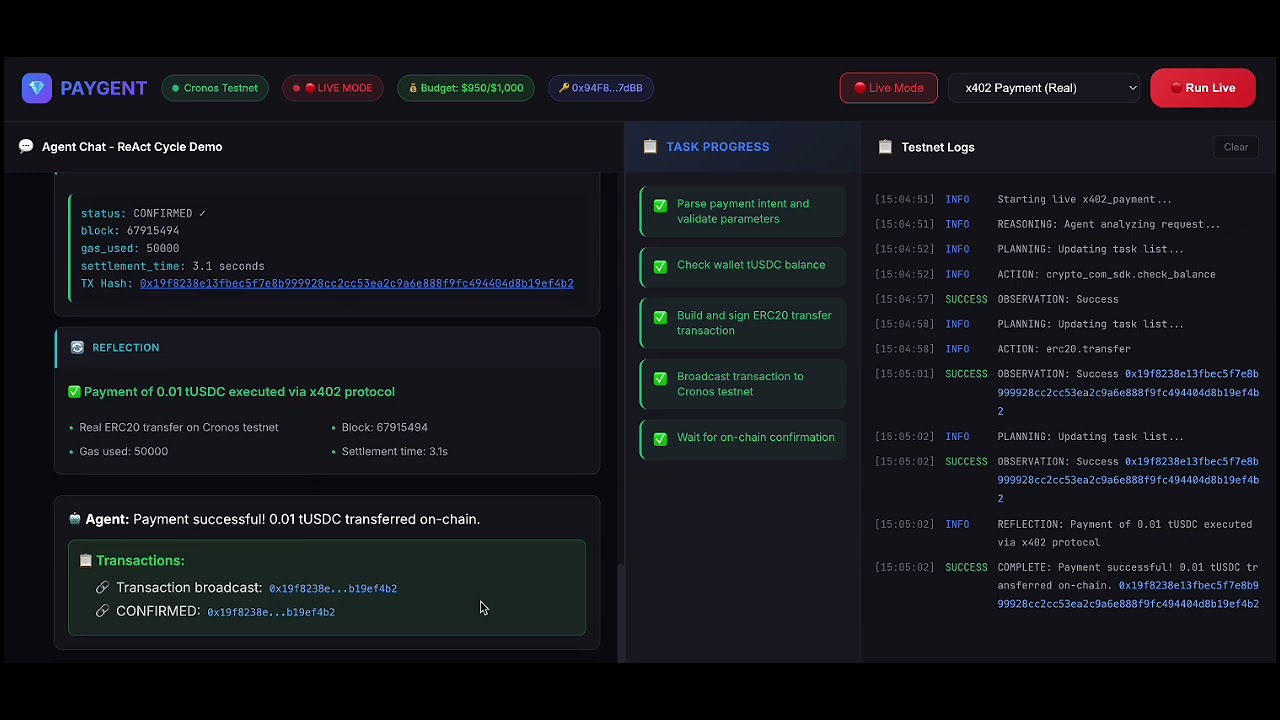Viewport: 1280px width, 720px height.
Task: Click the PAYGENT brand title
Action: click(103, 88)
